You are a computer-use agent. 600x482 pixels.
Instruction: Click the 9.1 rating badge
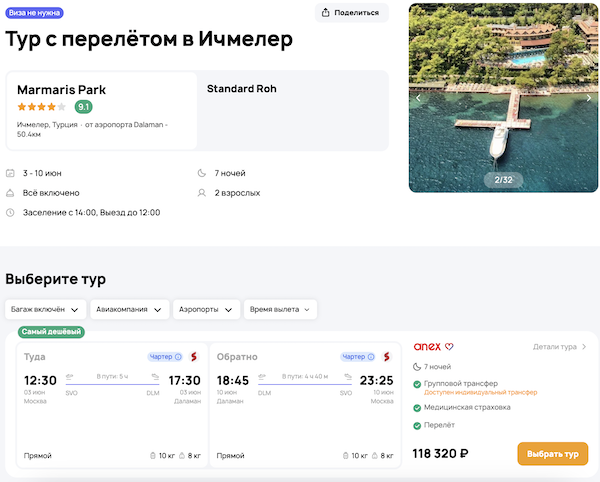point(84,106)
